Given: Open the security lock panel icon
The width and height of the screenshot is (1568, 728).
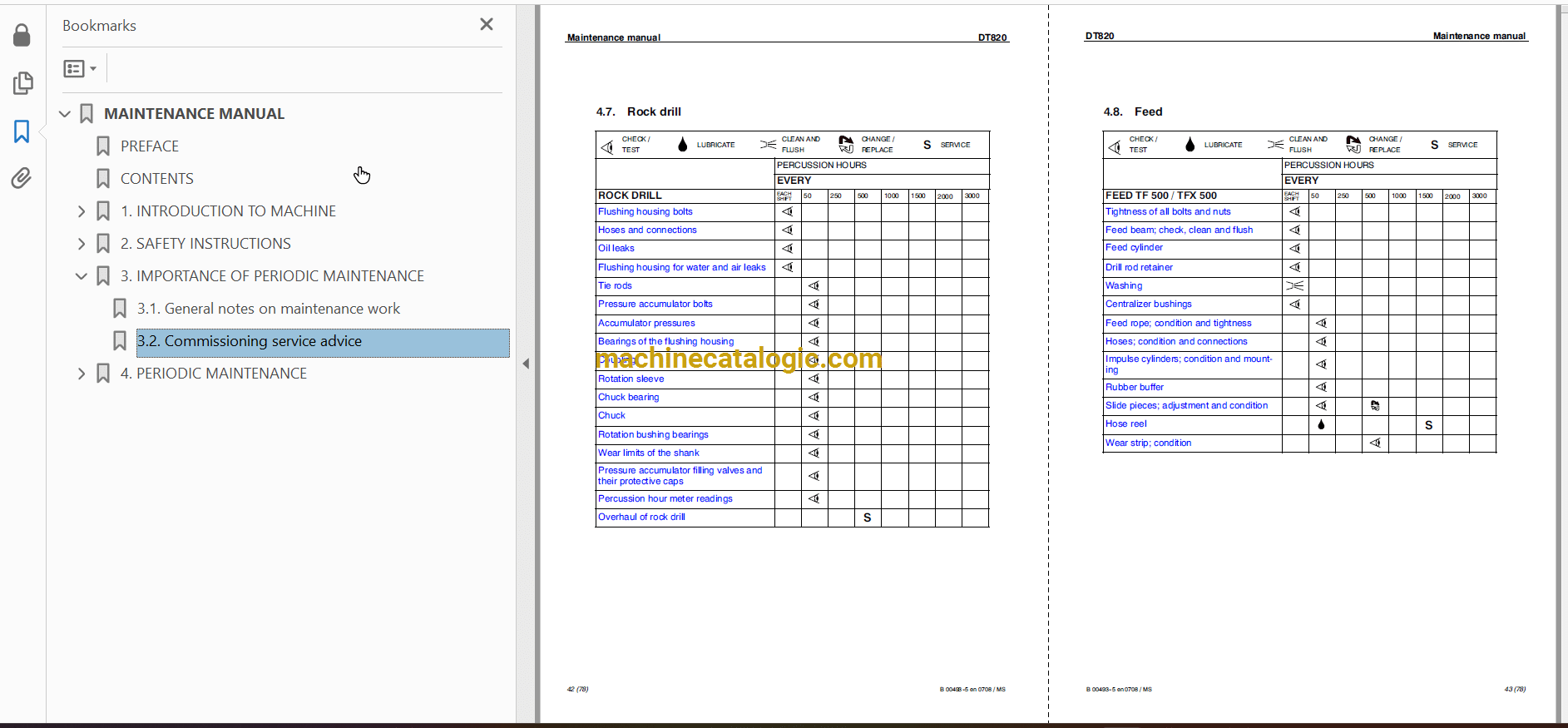Looking at the screenshot, I should click(x=22, y=35).
